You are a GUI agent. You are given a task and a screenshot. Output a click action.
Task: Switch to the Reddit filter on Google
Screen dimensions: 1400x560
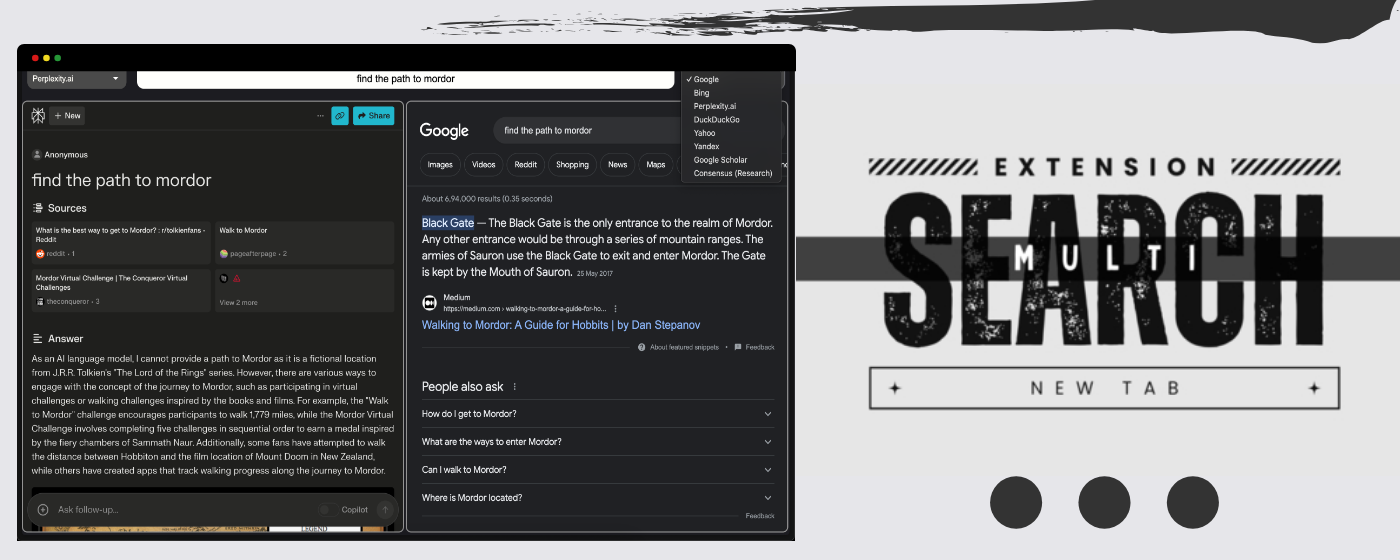(526, 165)
